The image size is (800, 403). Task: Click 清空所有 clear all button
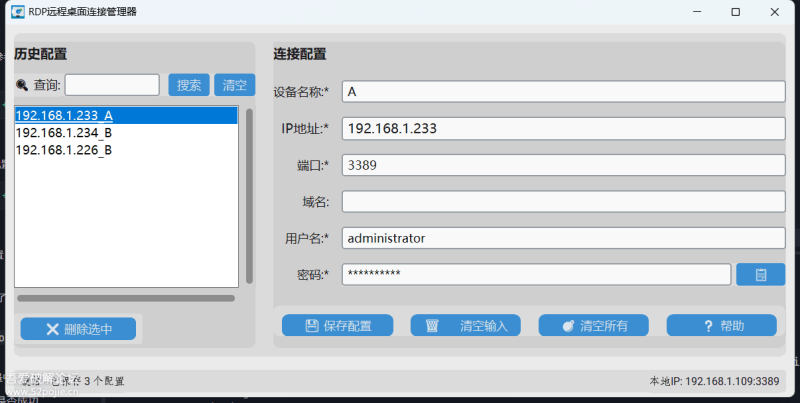[593, 325]
